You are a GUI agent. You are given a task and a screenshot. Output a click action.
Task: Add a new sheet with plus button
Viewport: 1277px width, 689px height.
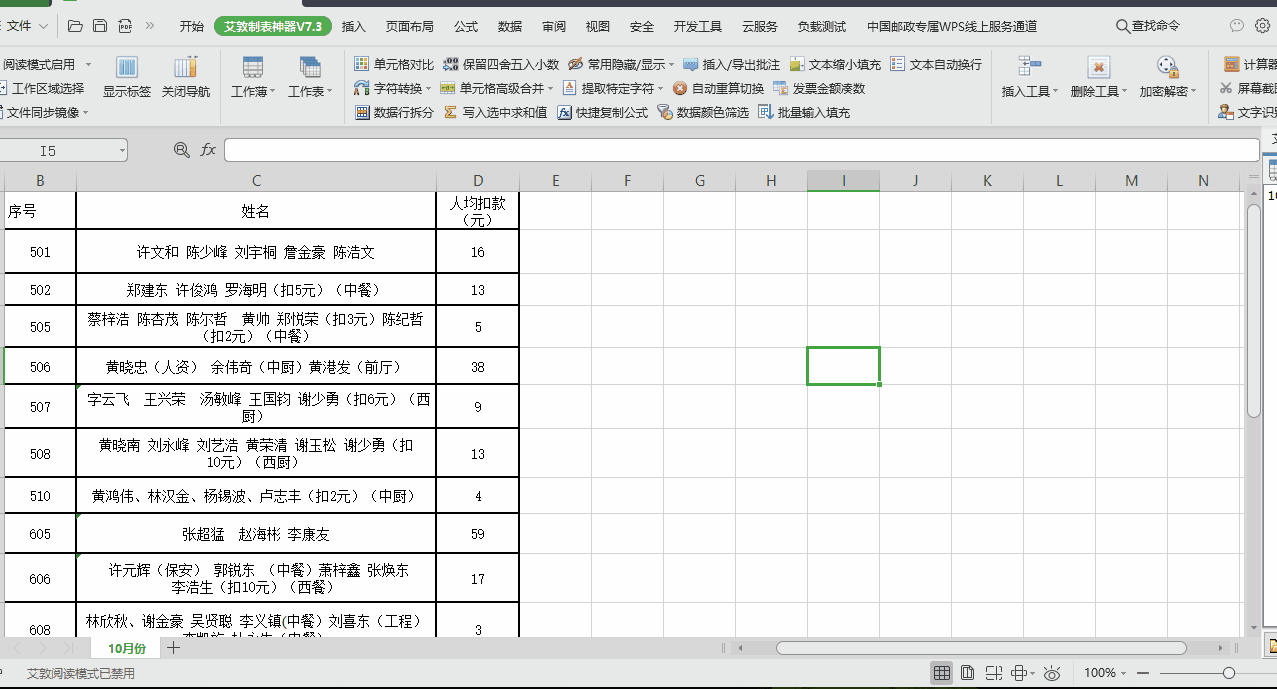[x=174, y=648]
